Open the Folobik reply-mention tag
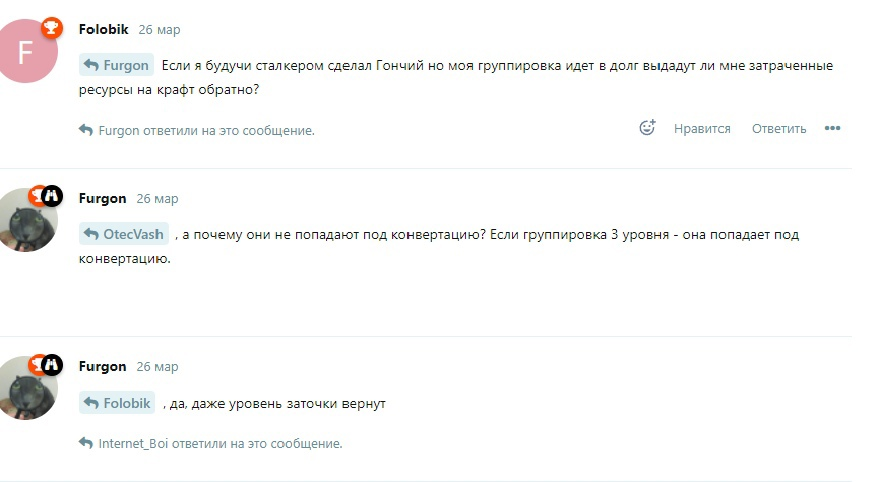This screenshot has width=879, height=482. 117,402
